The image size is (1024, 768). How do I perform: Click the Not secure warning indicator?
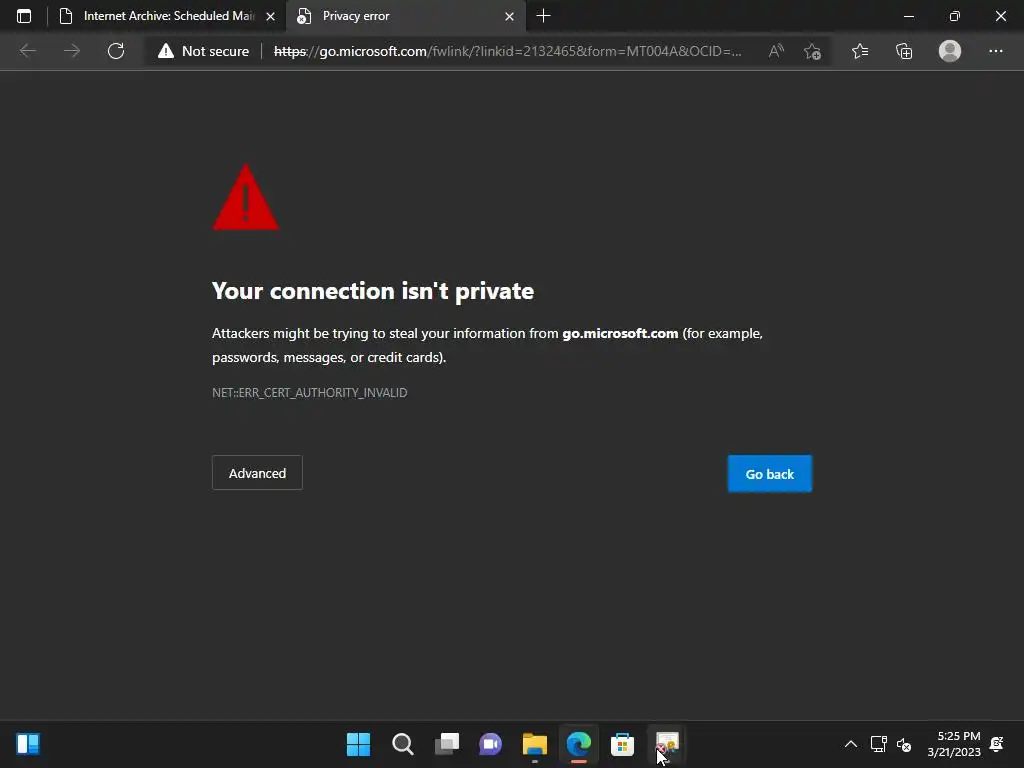point(204,51)
